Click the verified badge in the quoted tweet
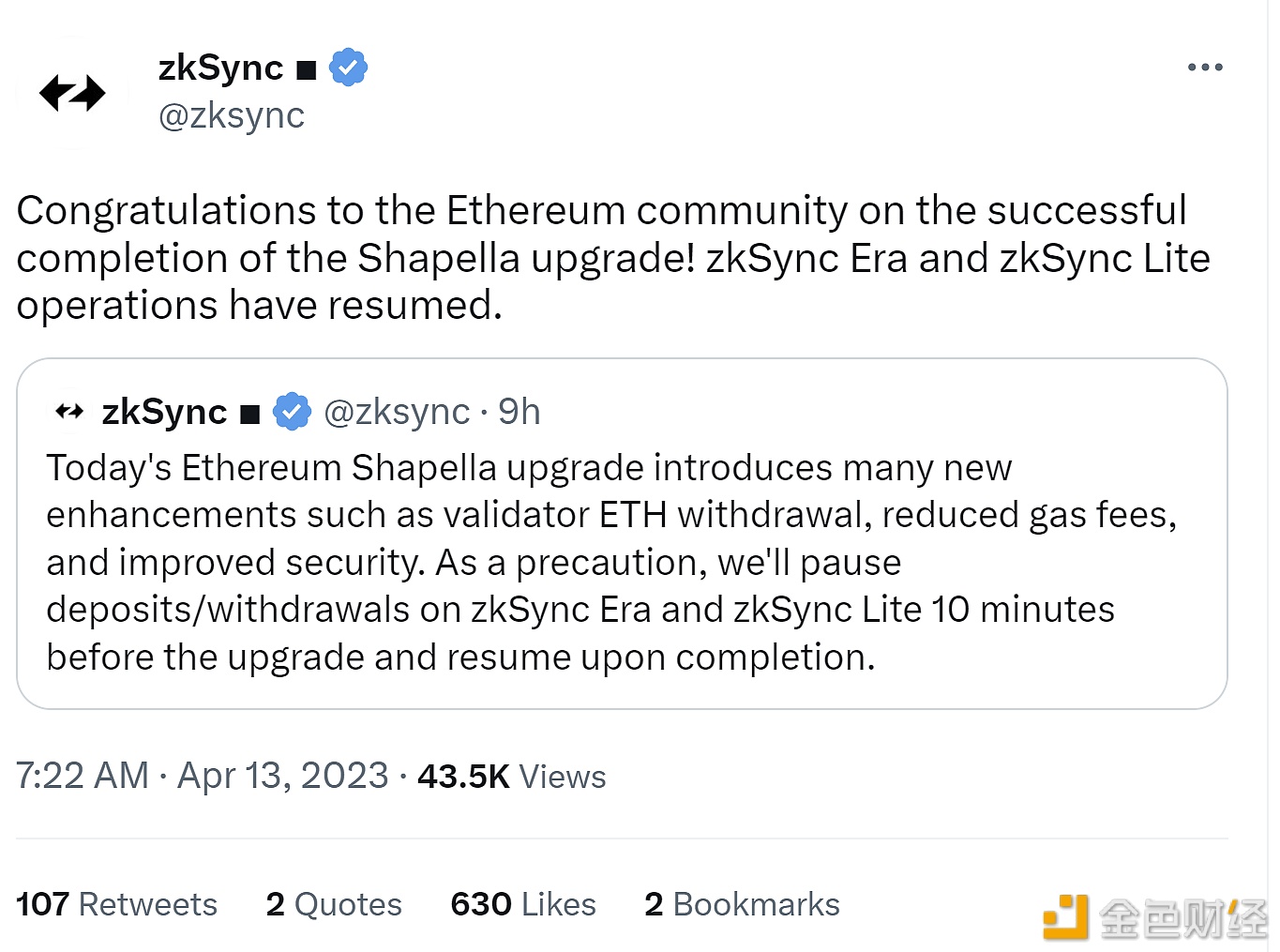Image resolution: width=1280 pixels, height=952 pixels. [x=292, y=412]
